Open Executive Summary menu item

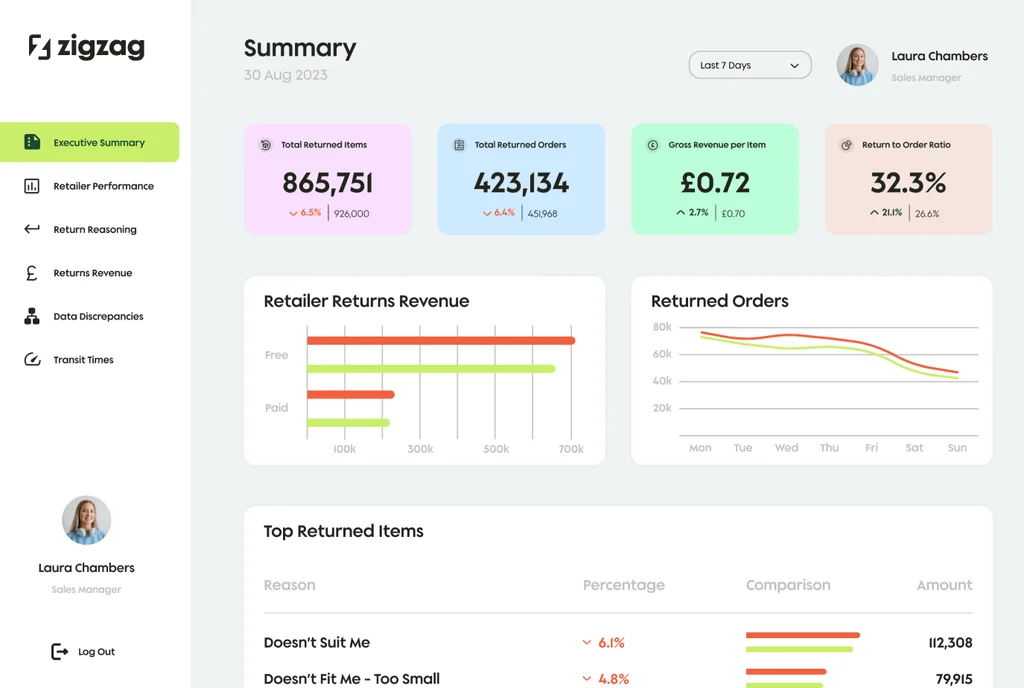tap(89, 142)
